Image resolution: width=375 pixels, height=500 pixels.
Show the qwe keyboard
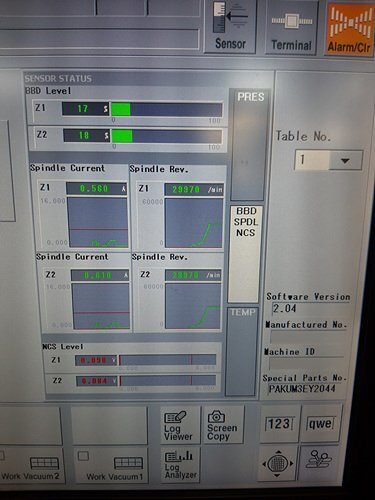(321, 423)
